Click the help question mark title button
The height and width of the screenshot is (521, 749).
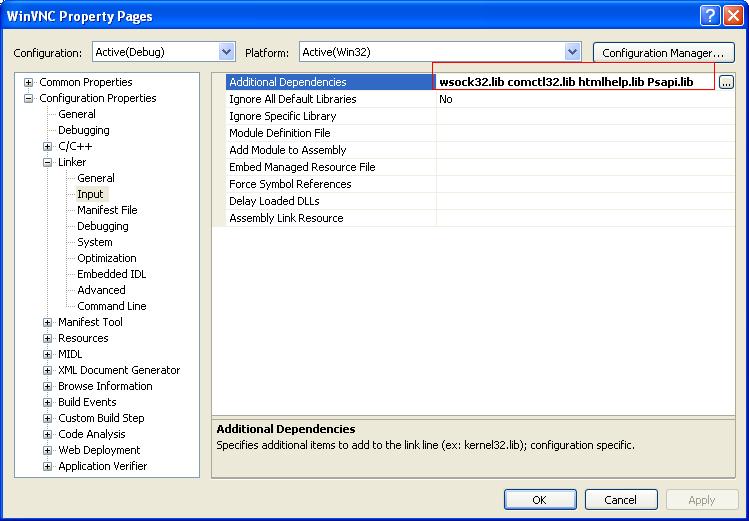pos(710,16)
